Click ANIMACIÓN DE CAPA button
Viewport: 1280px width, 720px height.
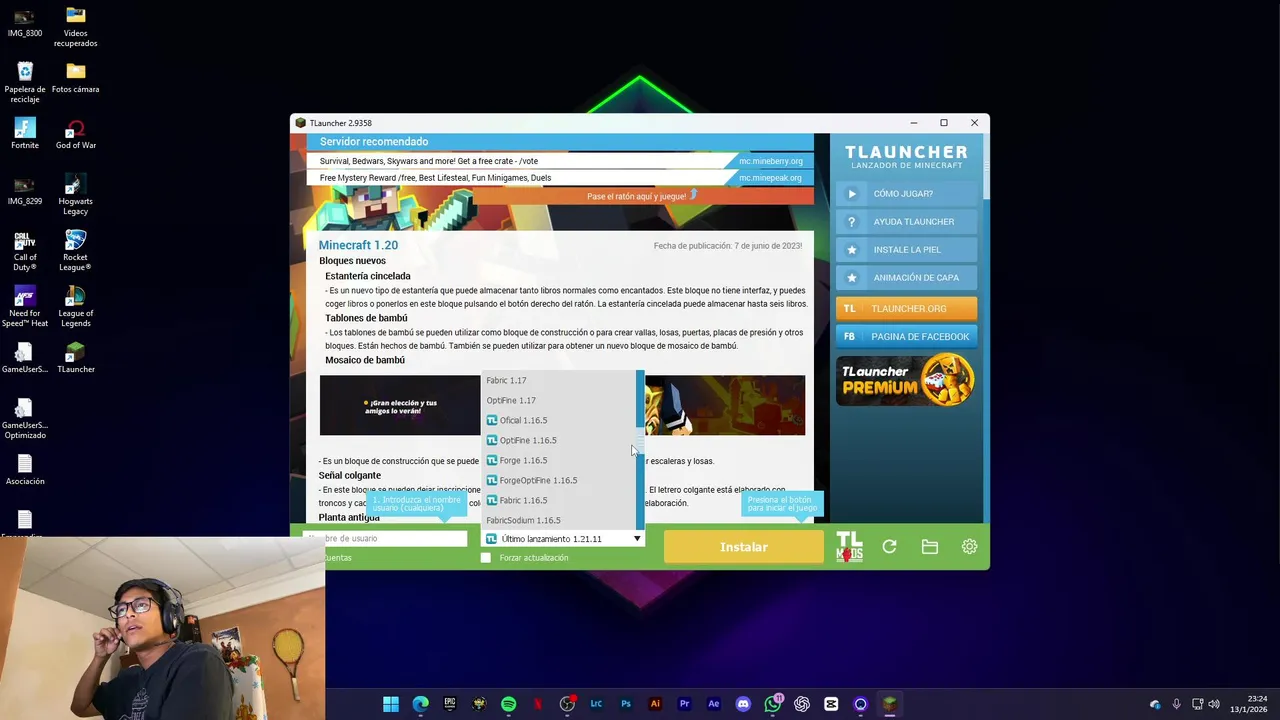pyautogui.click(x=906, y=278)
